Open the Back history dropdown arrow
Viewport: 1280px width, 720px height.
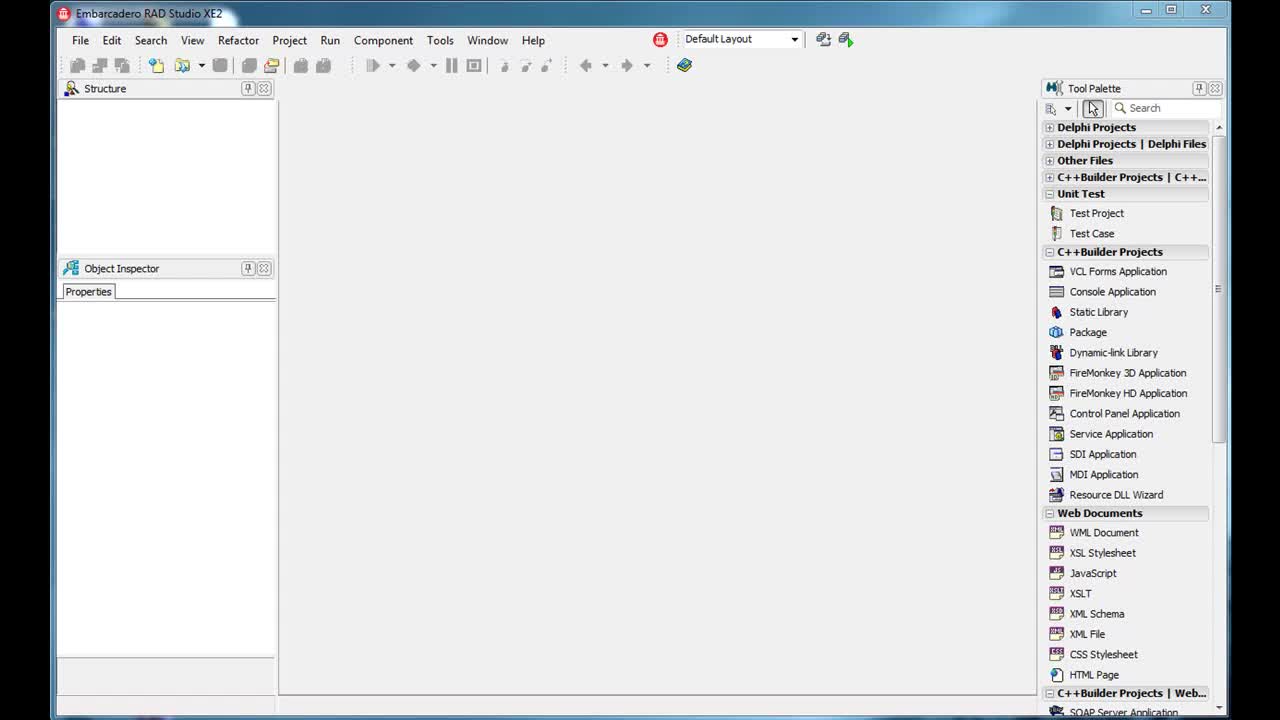605,65
